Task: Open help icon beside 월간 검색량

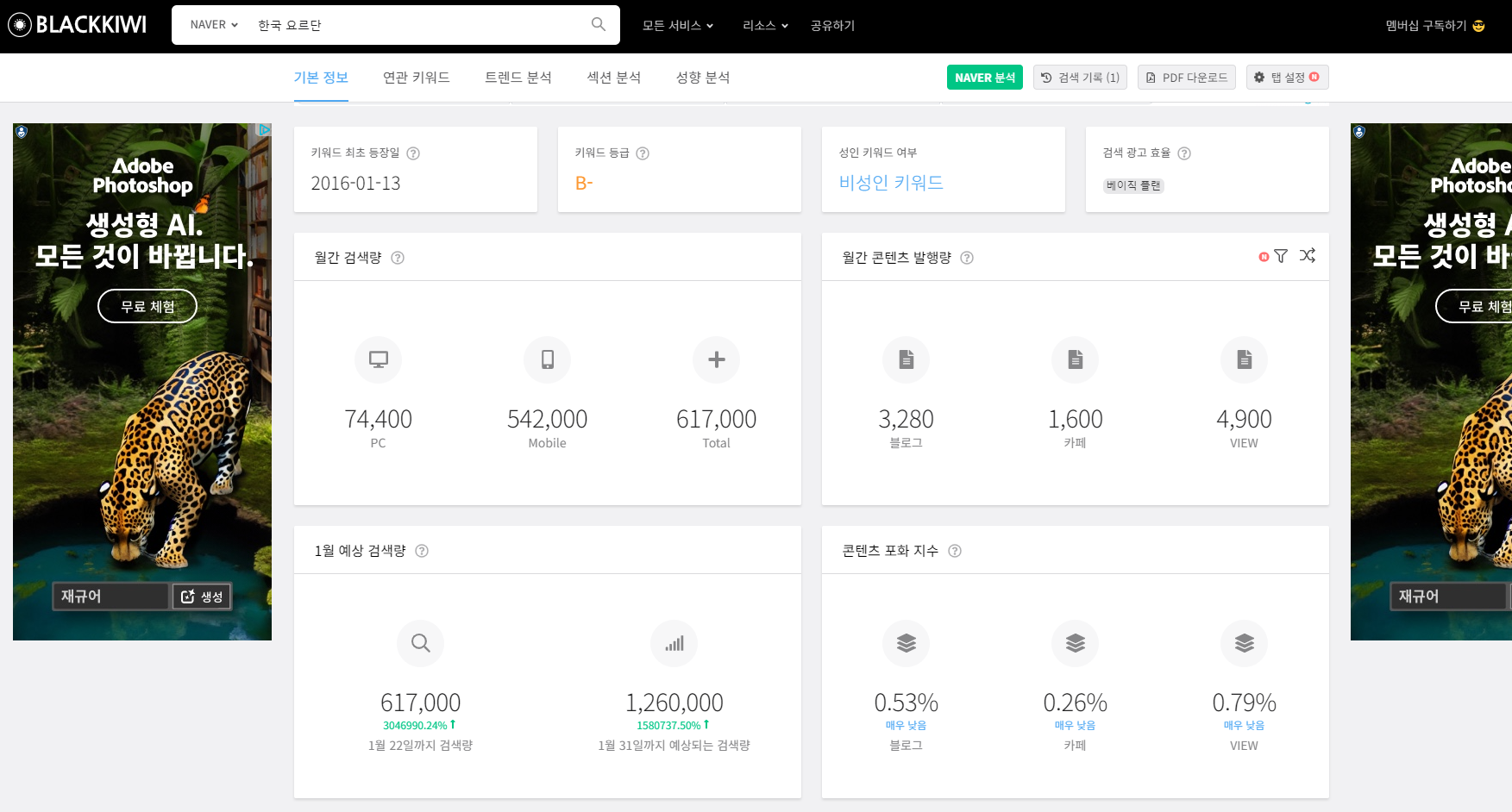Action: (x=398, y=258)
